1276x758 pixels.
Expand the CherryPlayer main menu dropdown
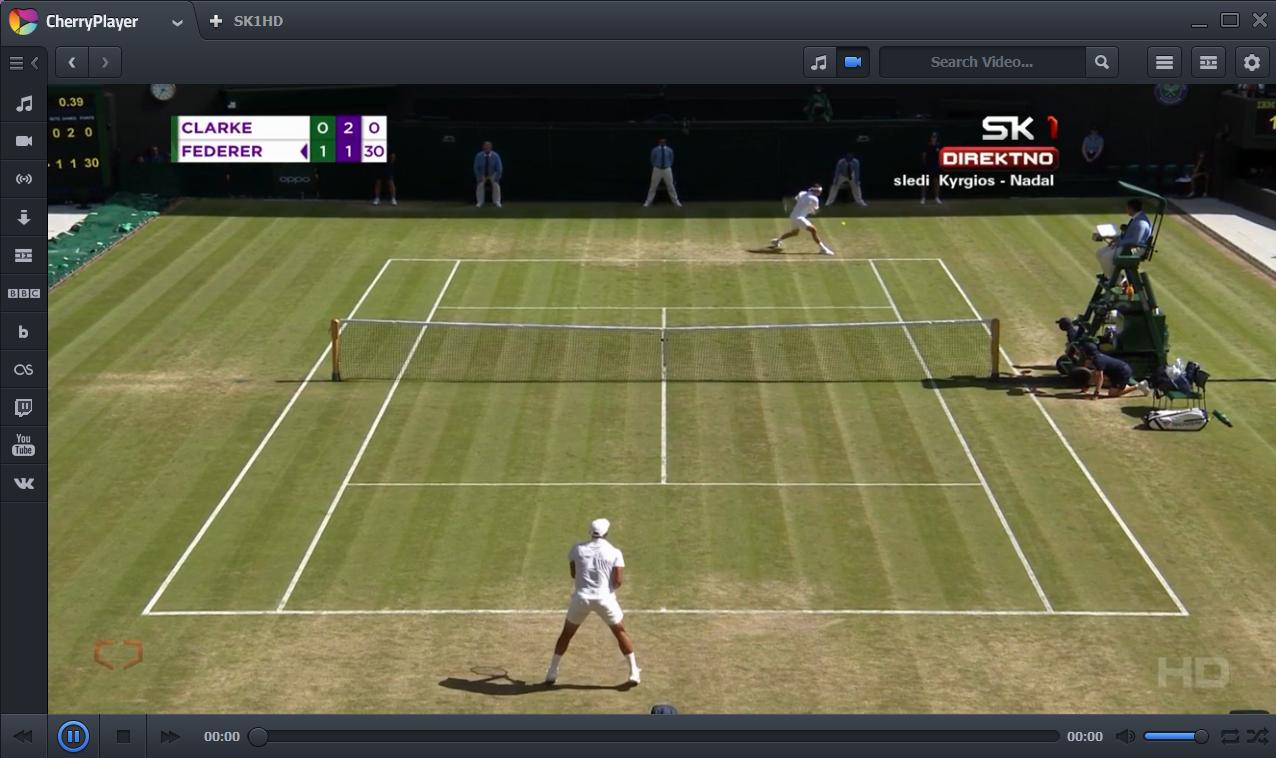coord(177,22)
